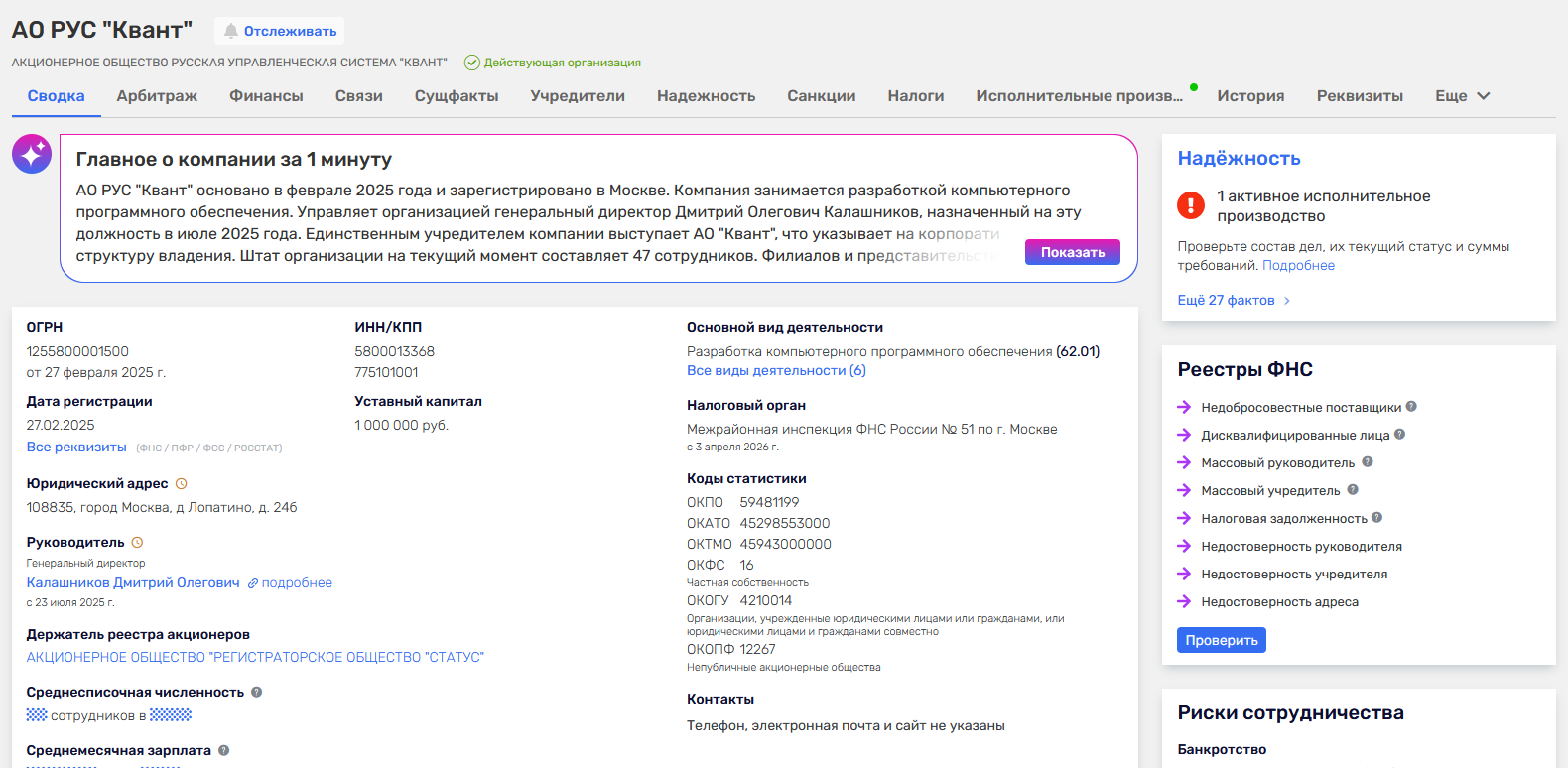Click help icon by Недобросовестные поставщики
This screenshot has height=768, width=1568.
[x=1411, y=406]
